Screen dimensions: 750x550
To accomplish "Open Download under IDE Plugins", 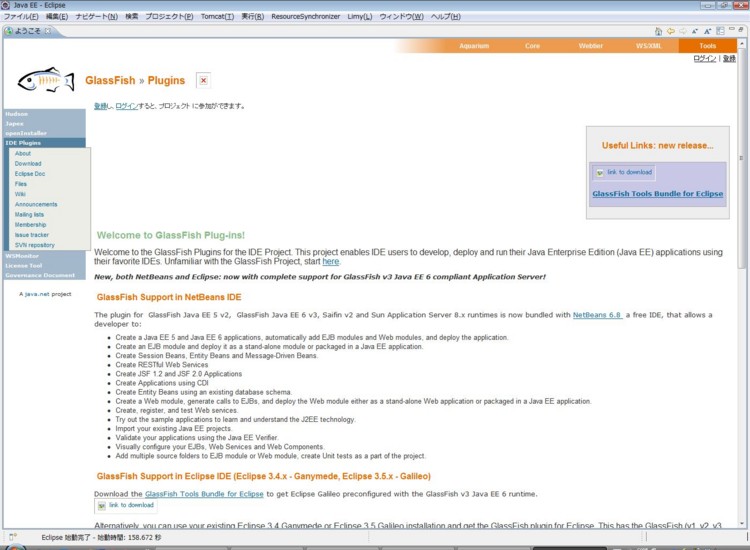I will [28, 164].
